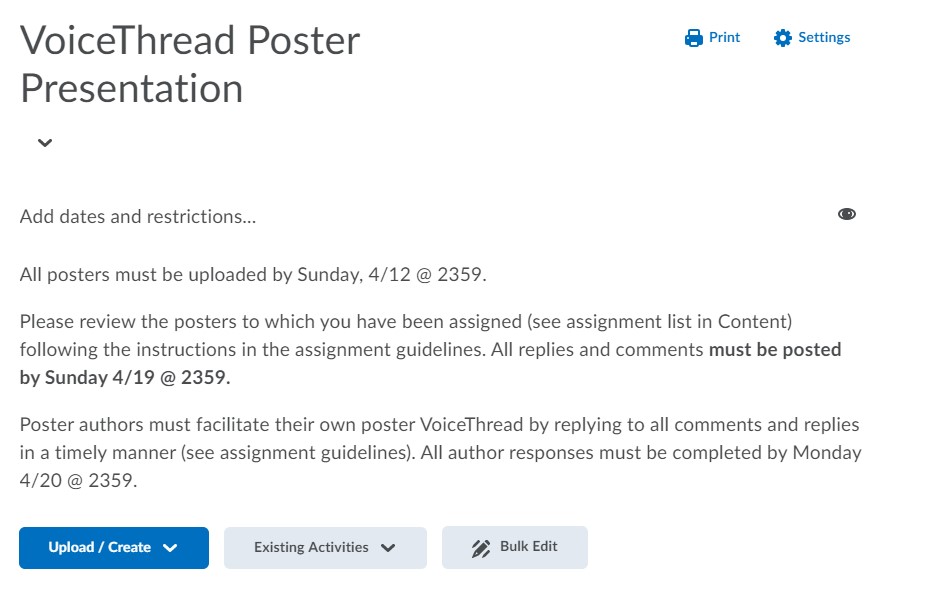931x598 pixels.
Task: Open the Upload / Create dropdown arrow
Action: [170, 548]
